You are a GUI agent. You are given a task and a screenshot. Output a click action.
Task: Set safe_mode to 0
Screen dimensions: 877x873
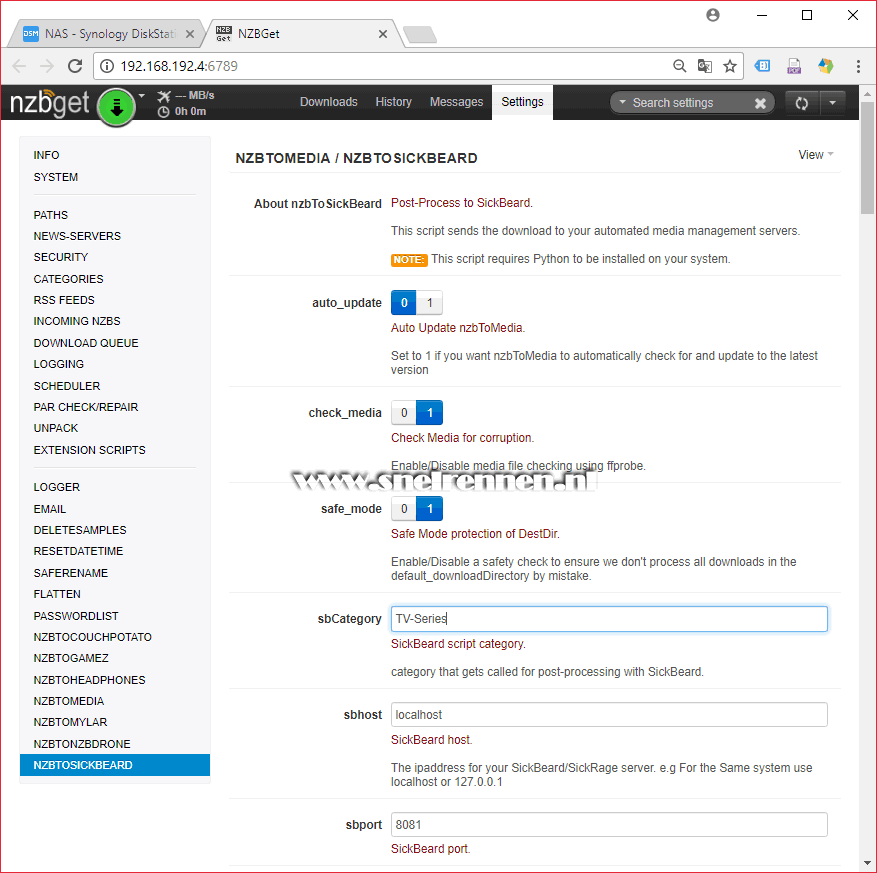coord(404,509)
